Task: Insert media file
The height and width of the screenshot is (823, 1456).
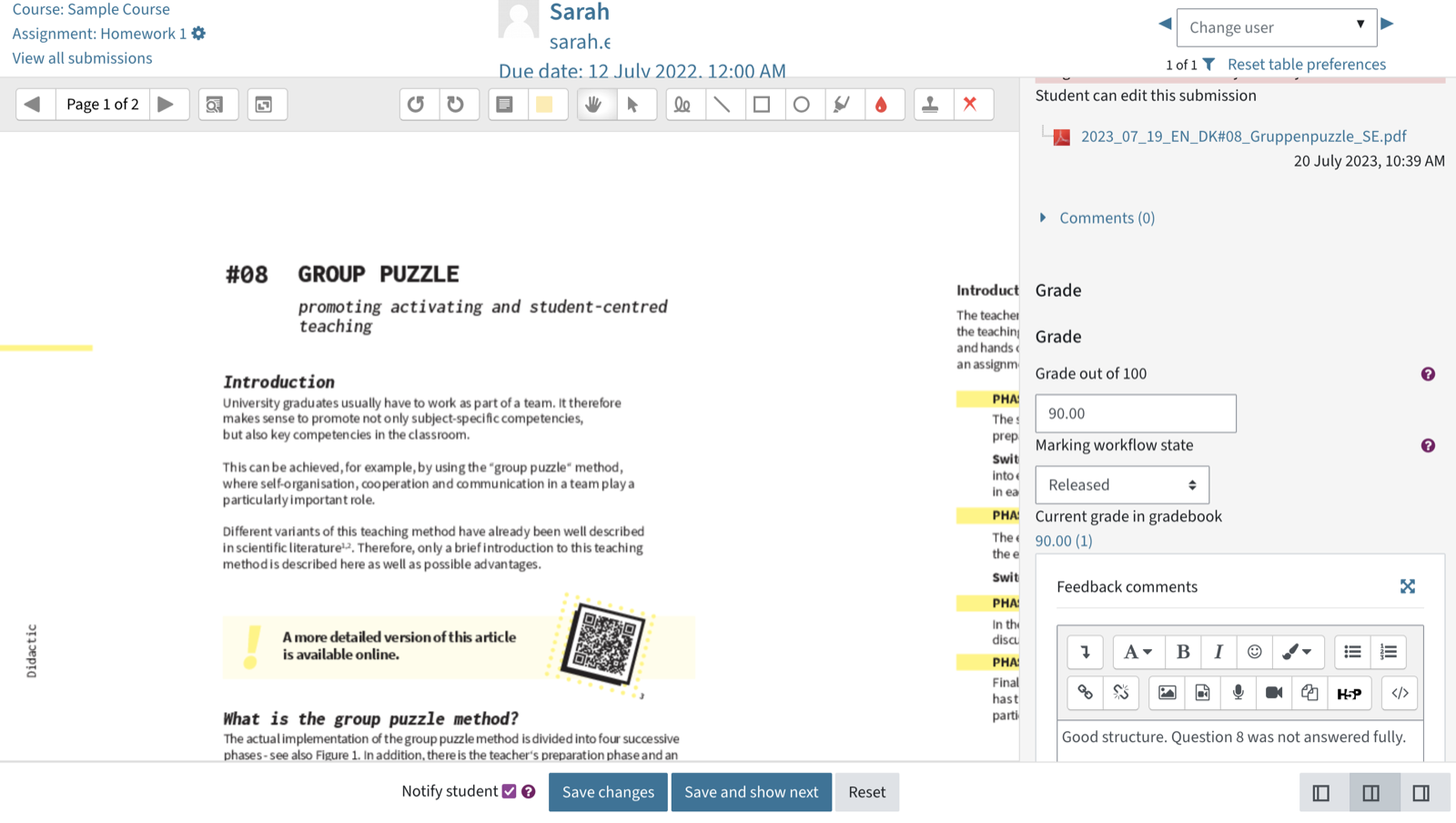Action: 1202,693
